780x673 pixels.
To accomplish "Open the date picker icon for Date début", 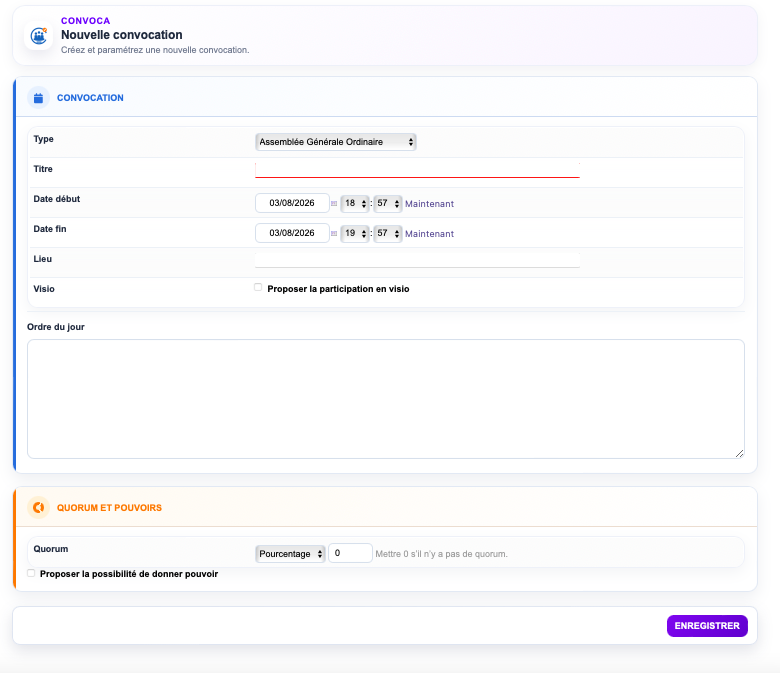I will [334, 203].
